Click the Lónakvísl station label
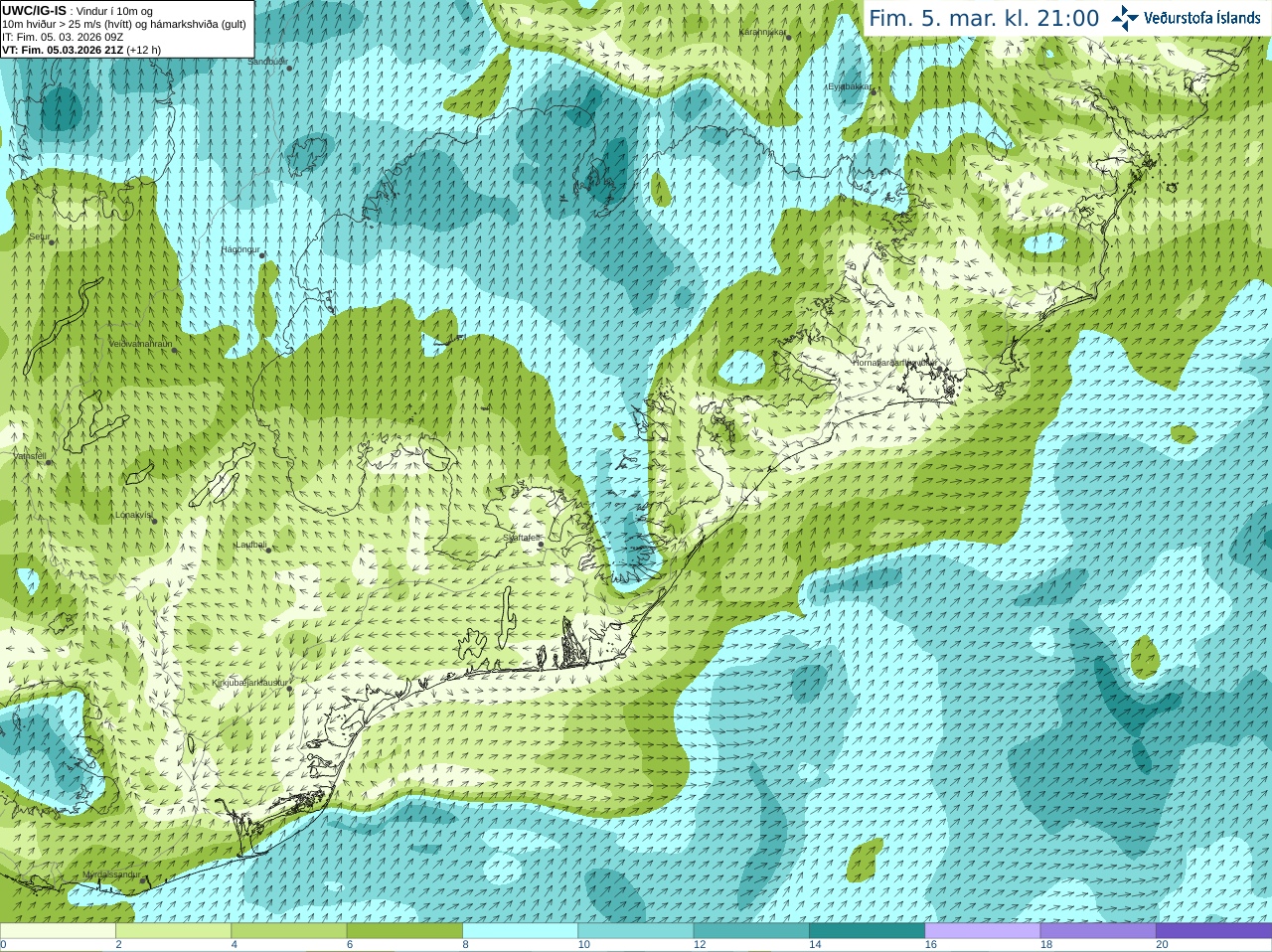Screen dimensions: 1272x952 pyautogui.click(x=133, y=515)
